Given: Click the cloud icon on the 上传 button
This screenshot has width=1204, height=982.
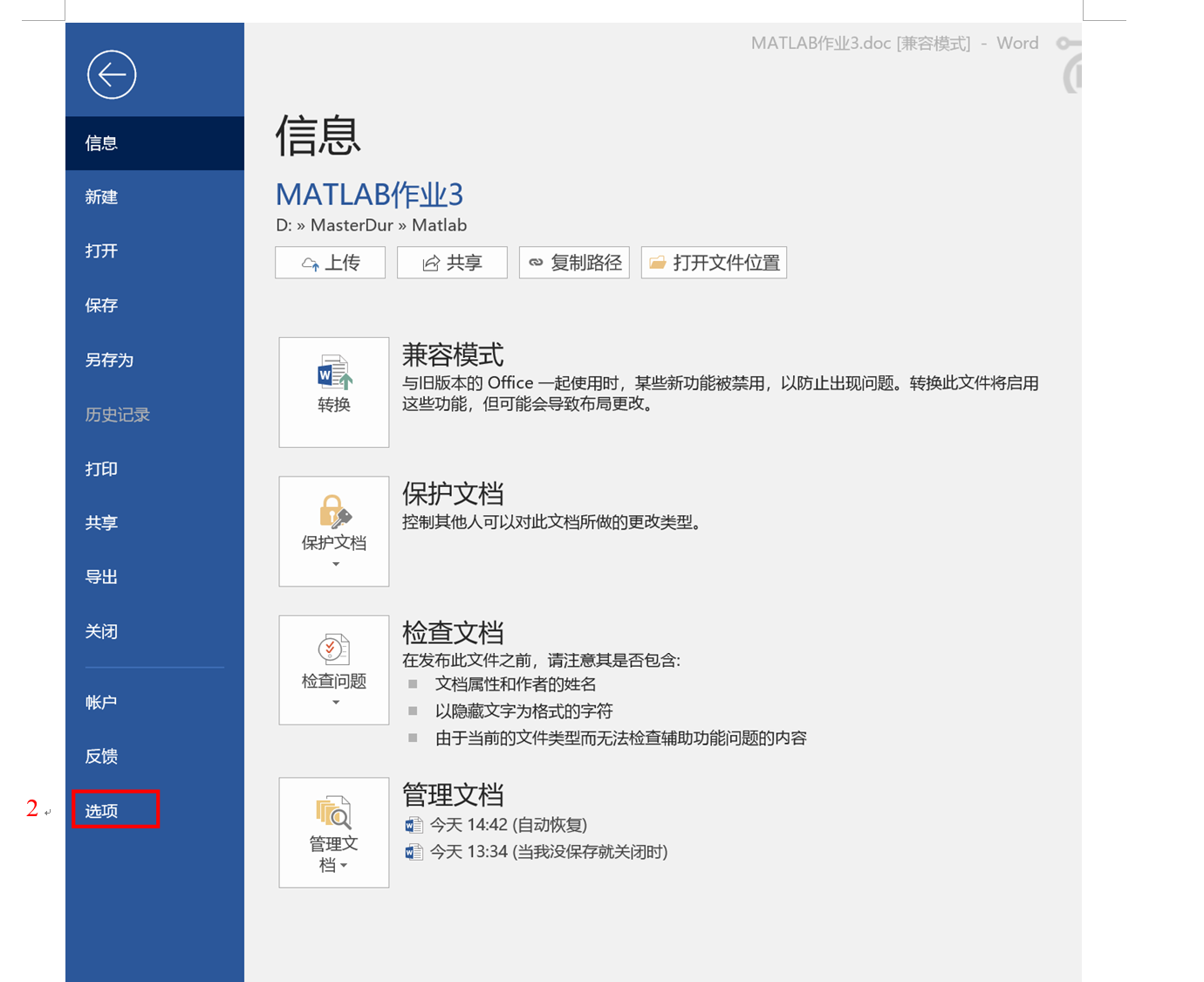Looking at the screenshot, I should click(x=311, y=262).
